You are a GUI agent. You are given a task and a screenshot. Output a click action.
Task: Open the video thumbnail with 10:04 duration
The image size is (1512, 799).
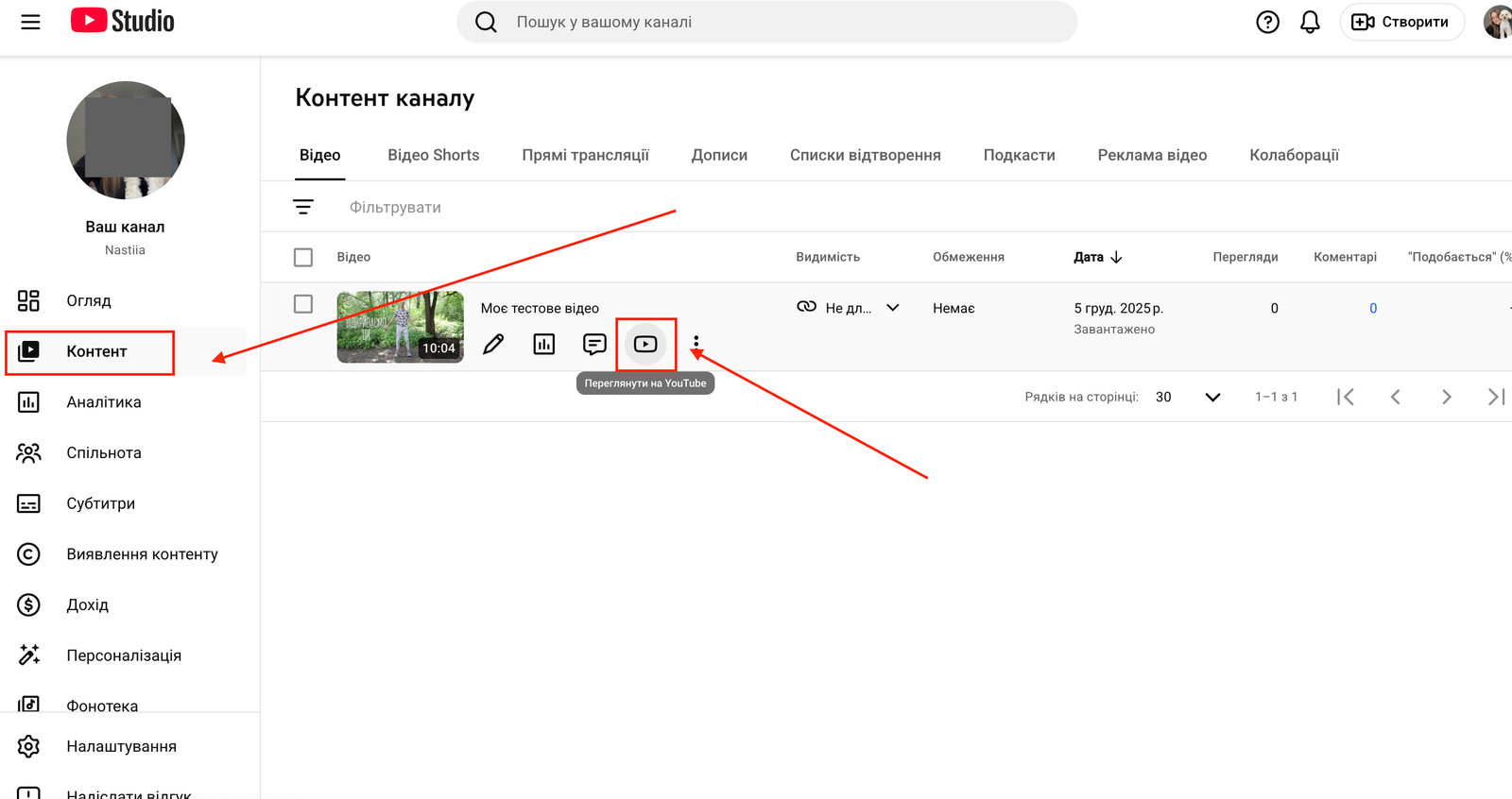coord(401,327)
